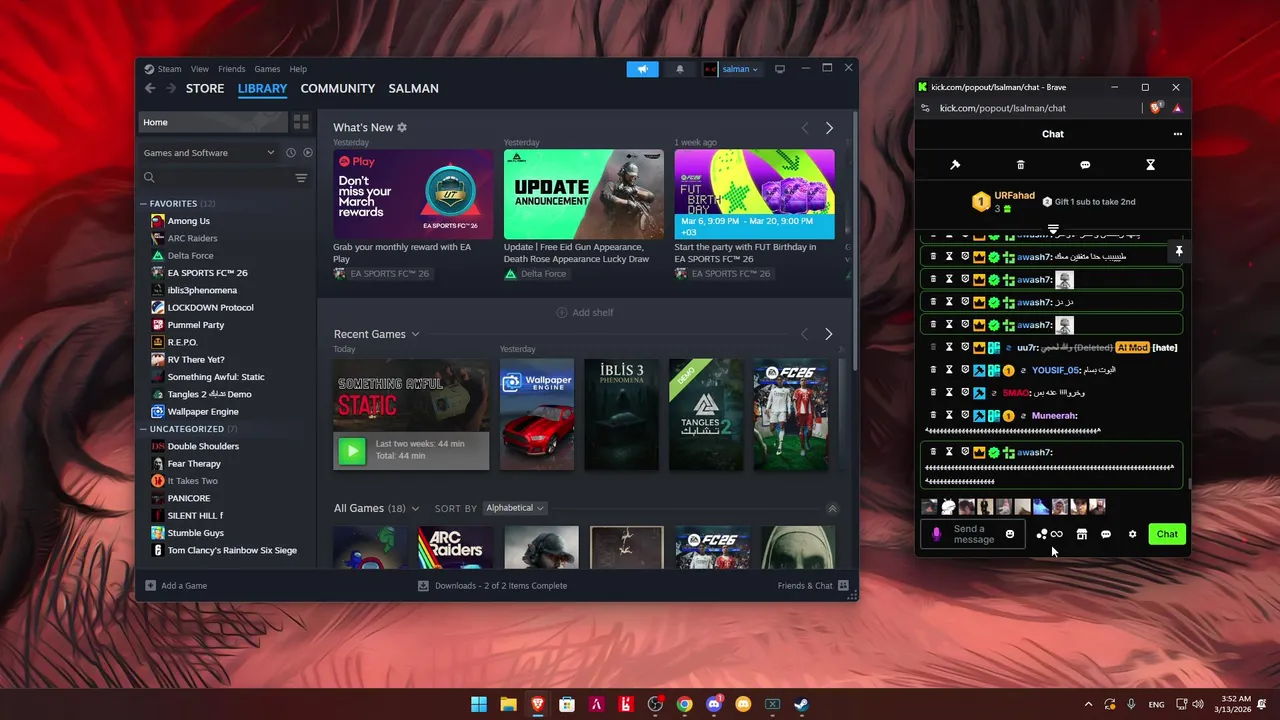The image size is (1280, 720).
Task: Open Kick chat three-dots menu
Action: point(1177,134)
